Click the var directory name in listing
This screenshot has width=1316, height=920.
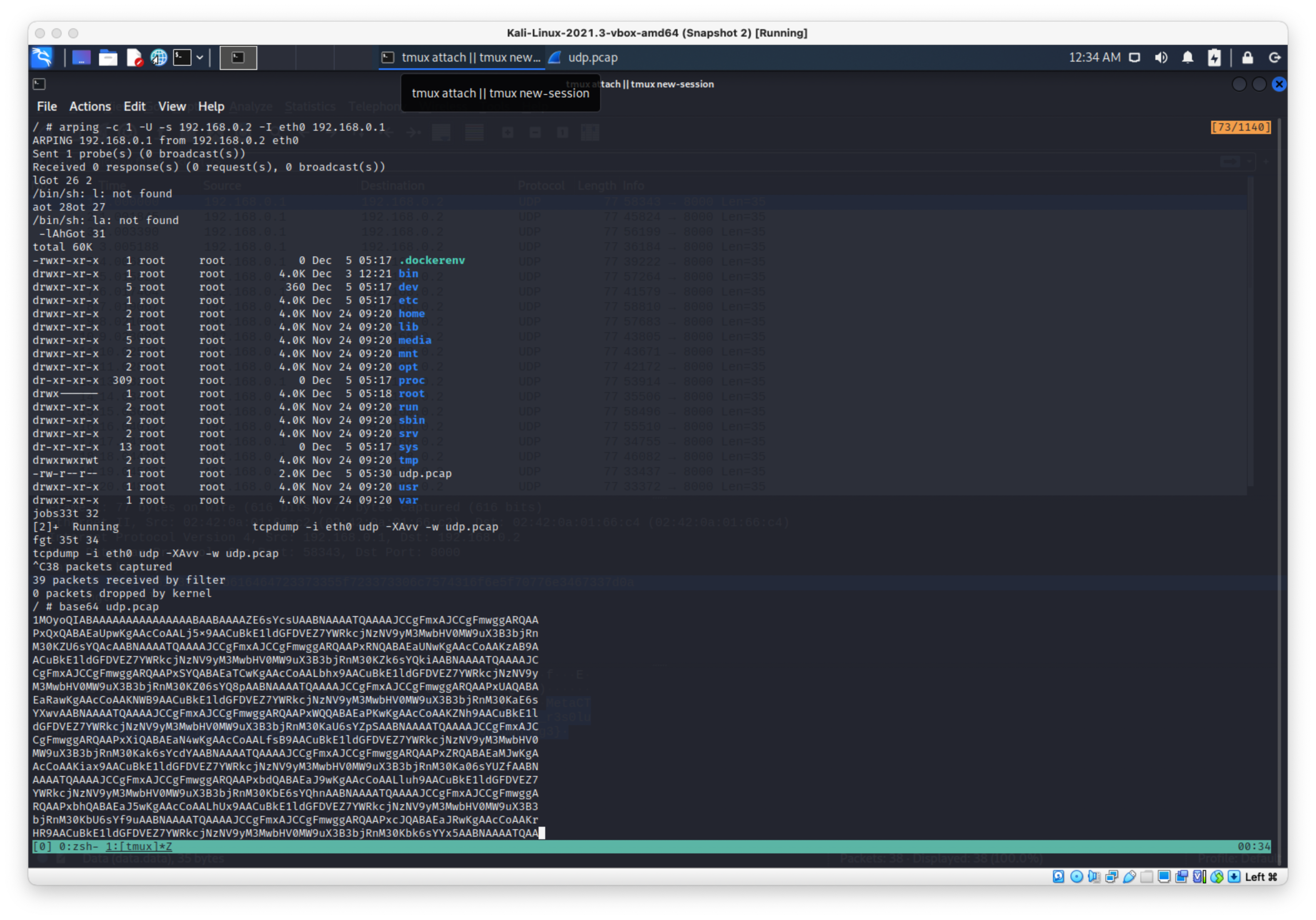[408, 500]
